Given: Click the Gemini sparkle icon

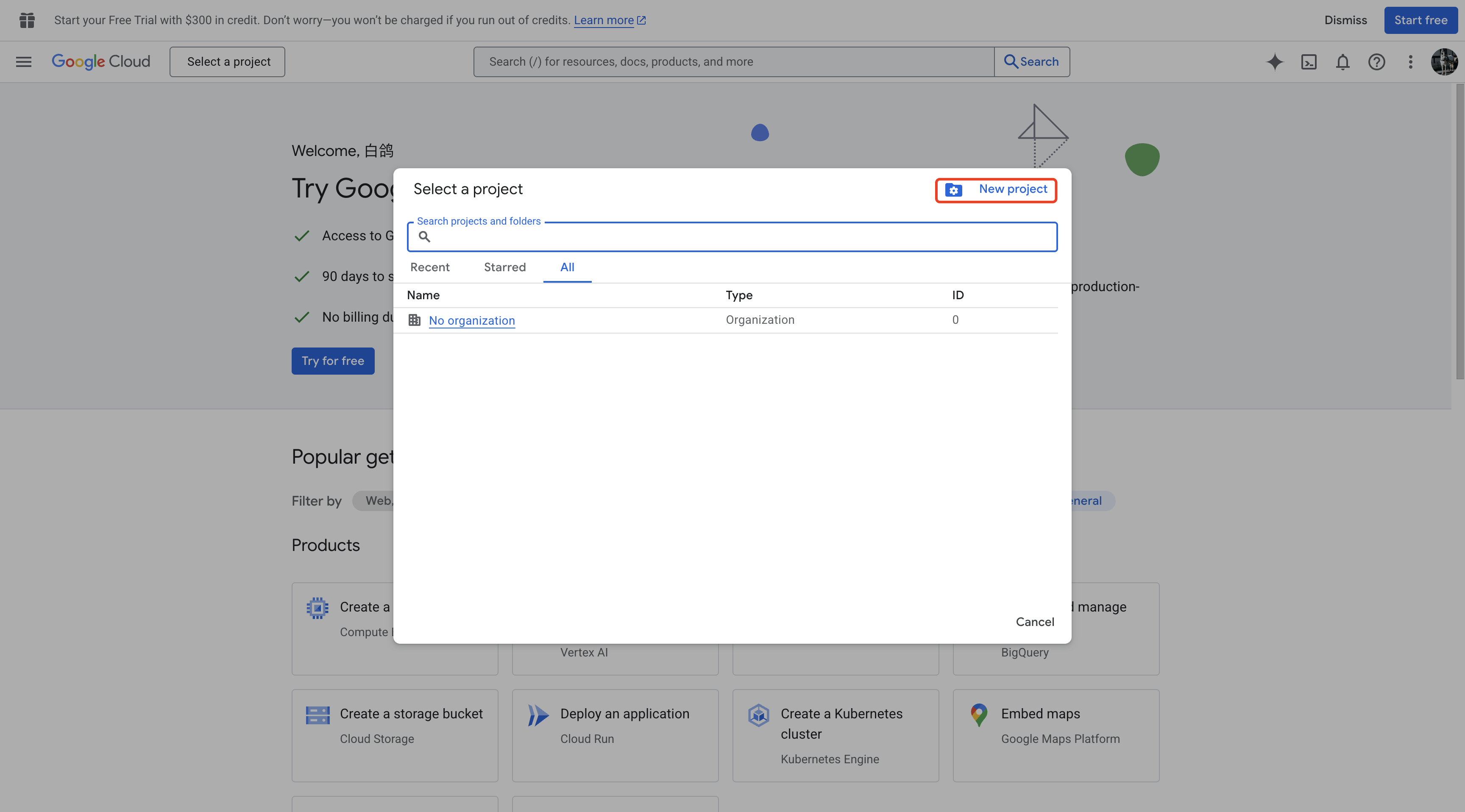Looking at the screenshot, I should 1275,61.
